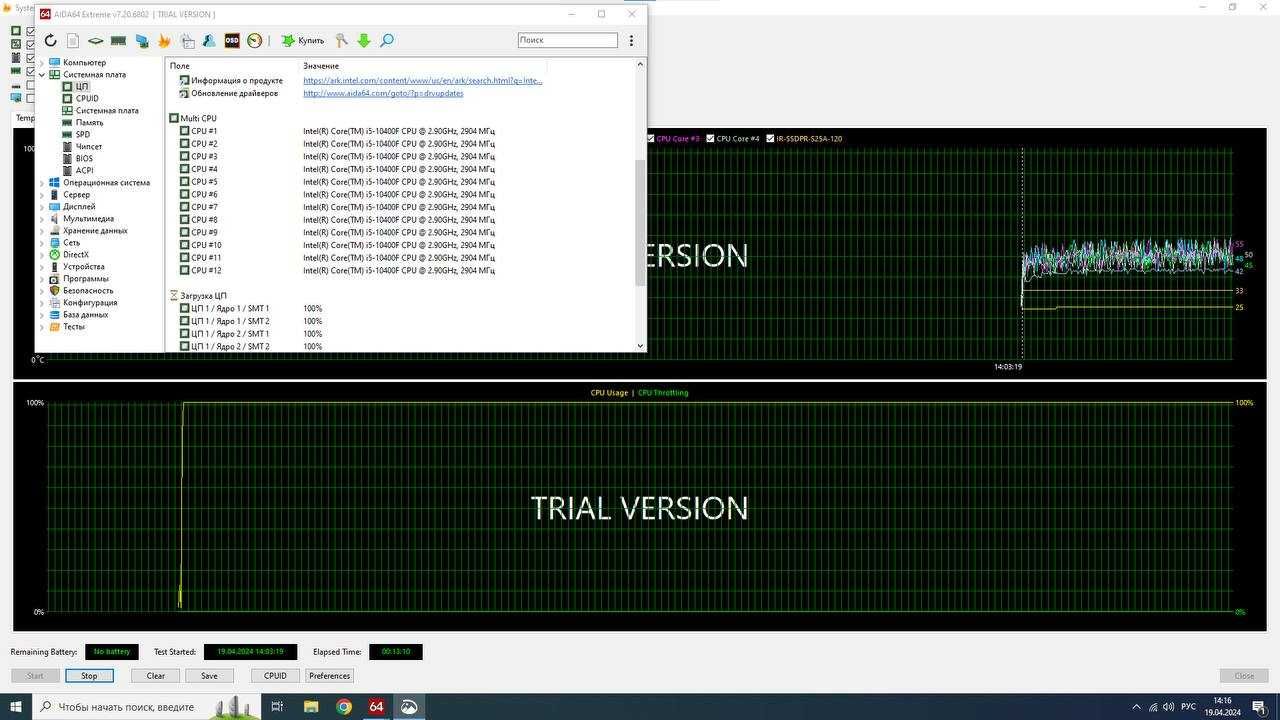Click the benchmark gauge toolbar icon
Screen dimensions: 1280x720
click(255, 40)
